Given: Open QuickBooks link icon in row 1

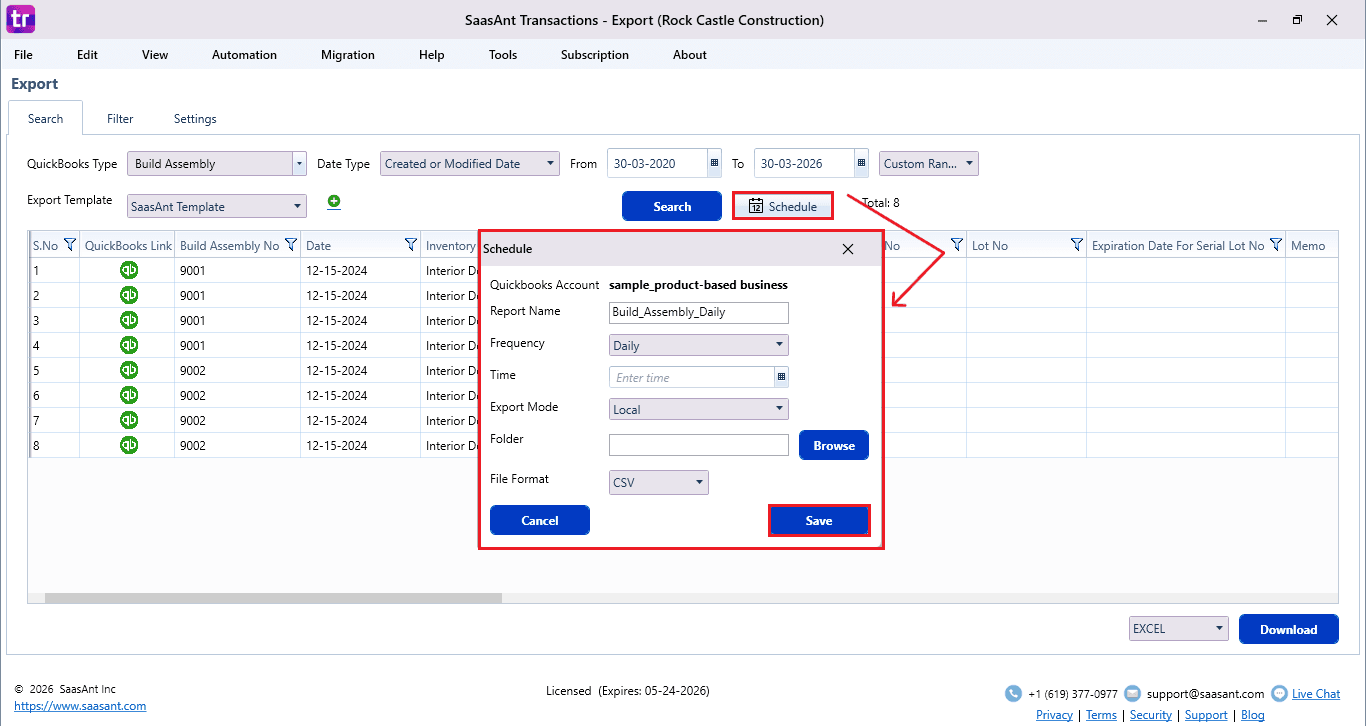Looking at the screenshot, I should tap(129, 270).
